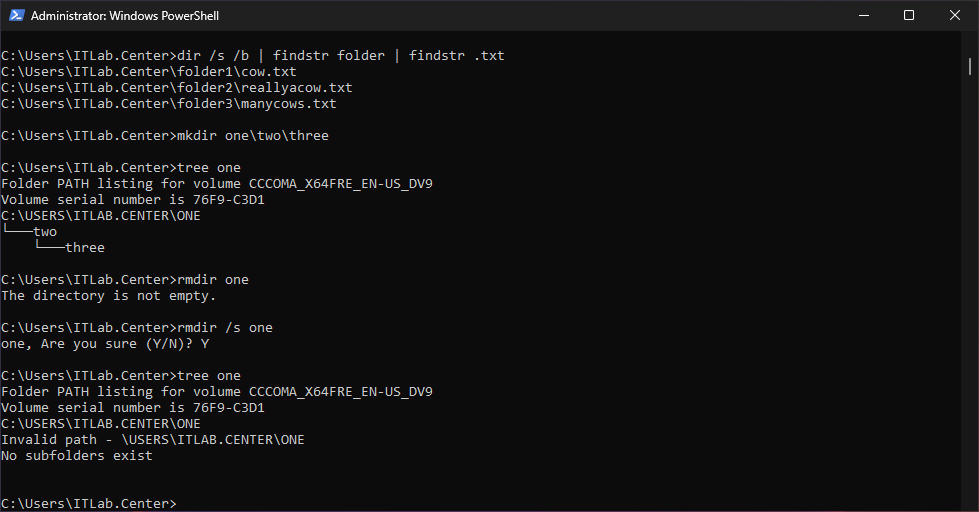Click the empty scrollbar track below the thumb
The image size is (979, 512).
point(970,300)
